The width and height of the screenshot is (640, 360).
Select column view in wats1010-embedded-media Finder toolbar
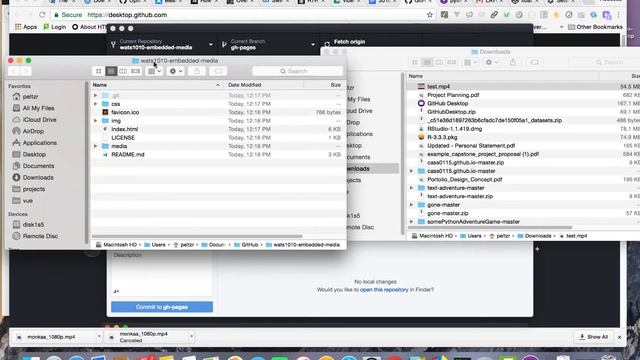coord(123,71)
